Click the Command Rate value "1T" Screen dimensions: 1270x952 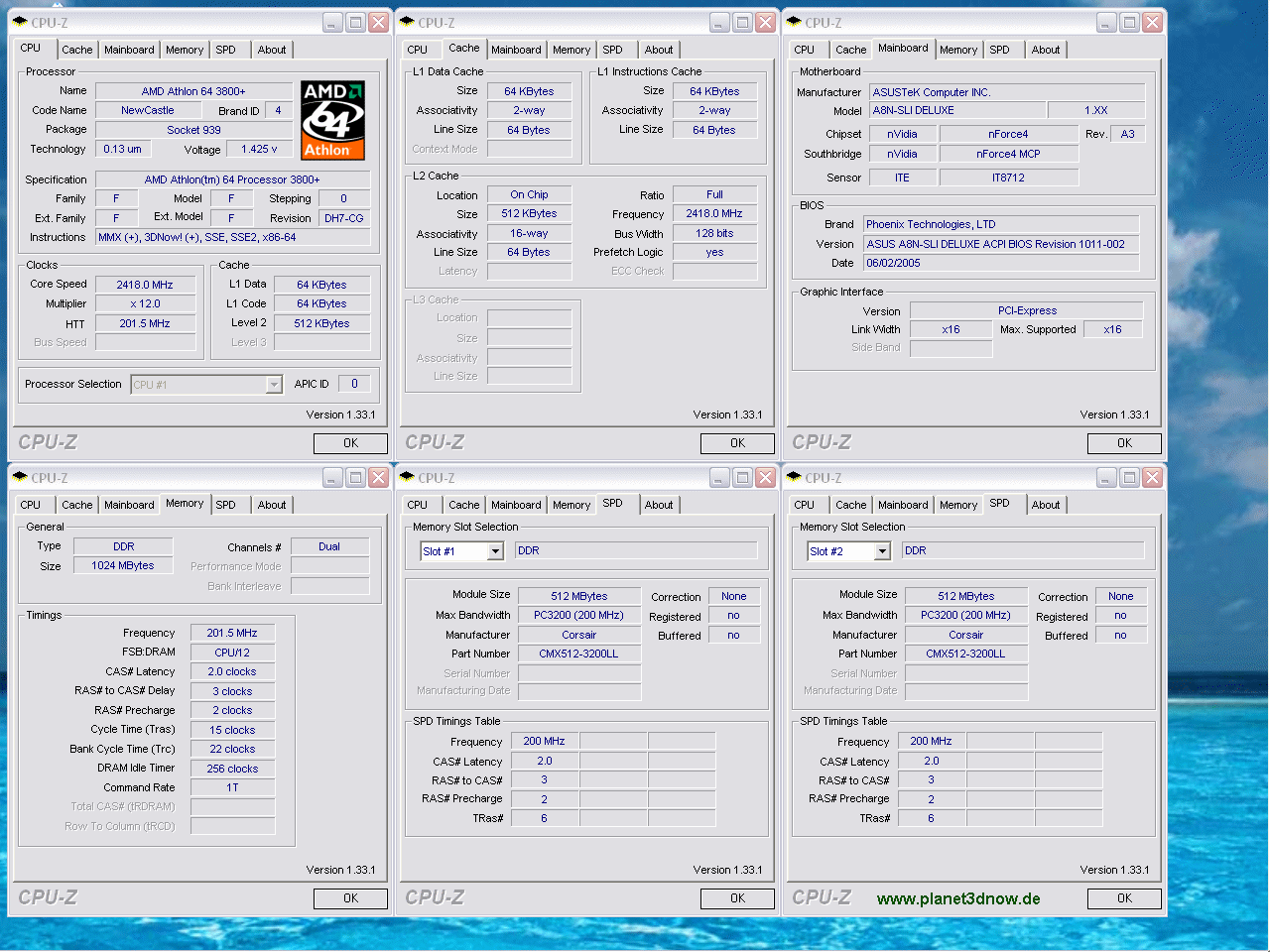click(x=232, y=787)
